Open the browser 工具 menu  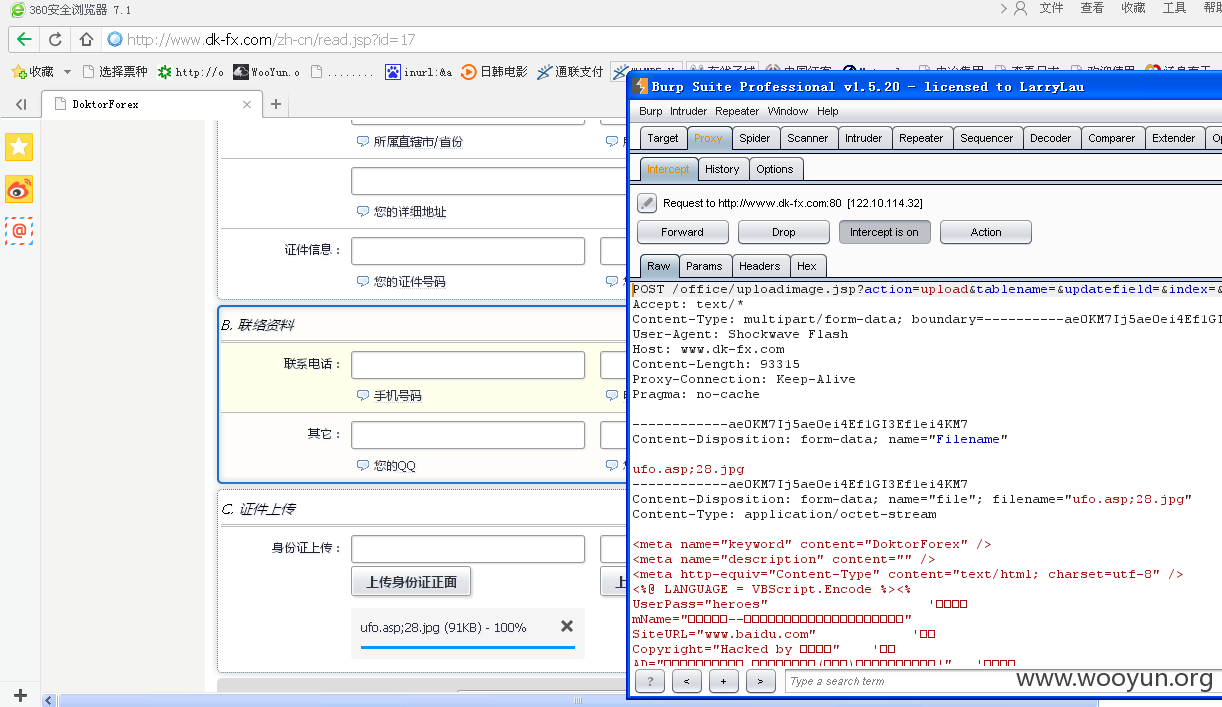[1174, 8]
